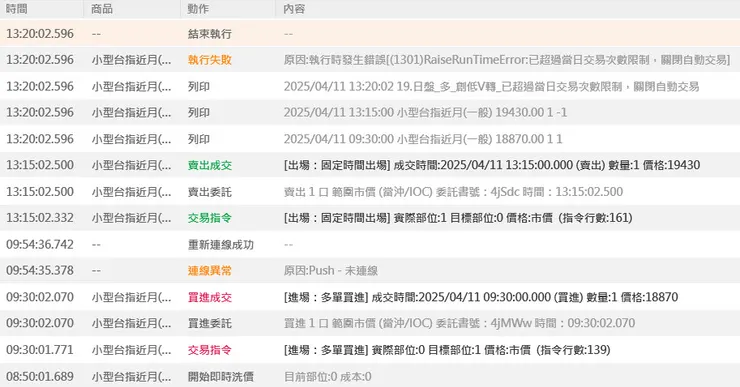Select the 結束執行 log row

pyautogui.click(x=370, y=34)
